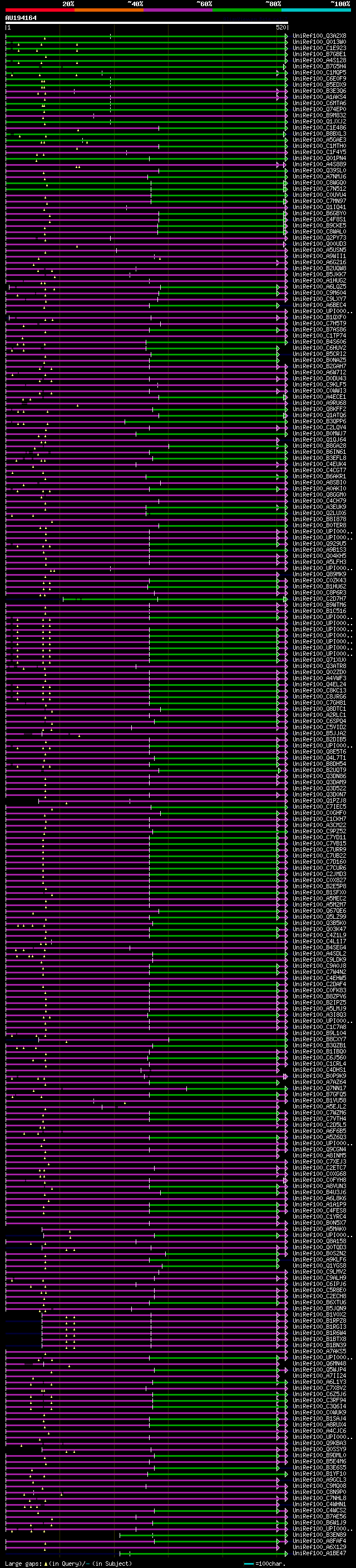Select hit UniRef100_C4EUK4
This screenshot has width=356, height=1568.
[x=319, y=464]
